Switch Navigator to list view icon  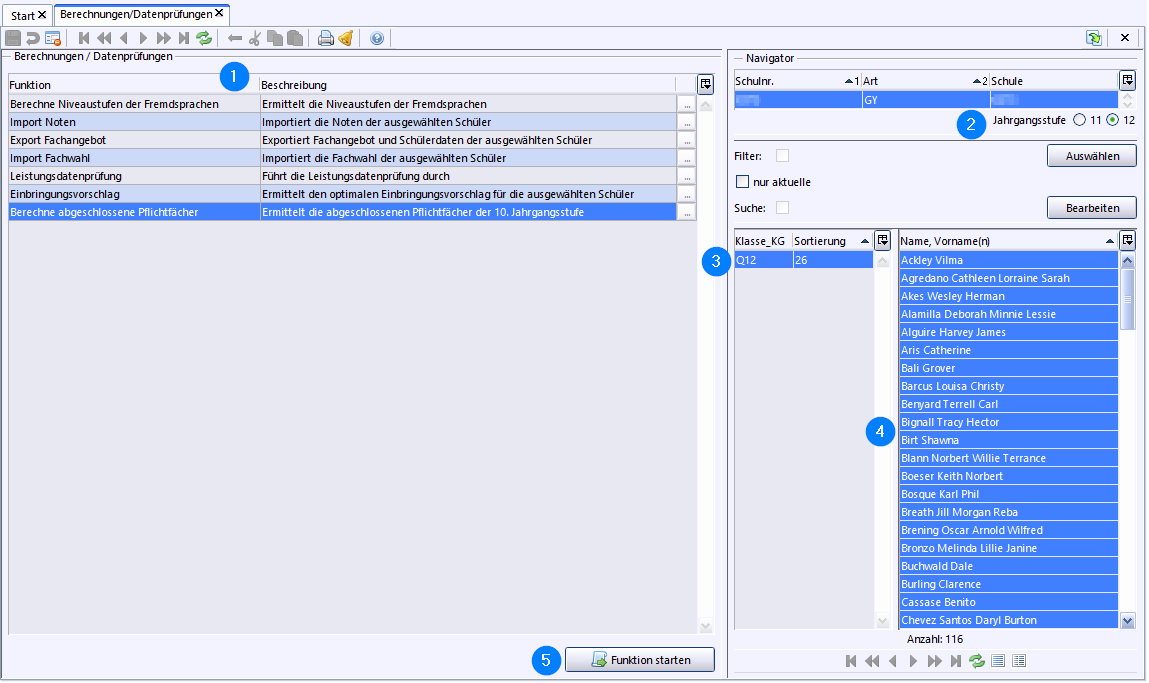tap(998, 661)
